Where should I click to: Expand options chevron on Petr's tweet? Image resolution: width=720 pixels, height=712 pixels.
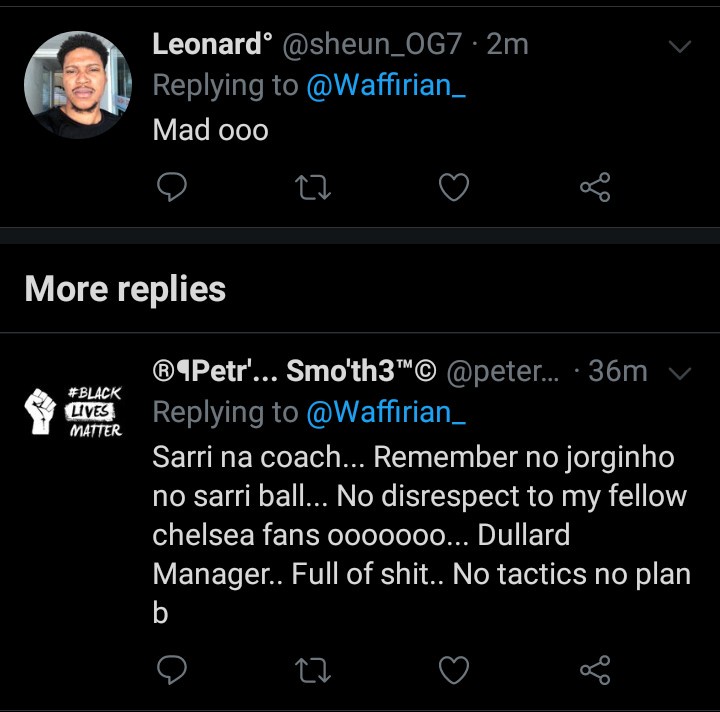click(679, 373)
